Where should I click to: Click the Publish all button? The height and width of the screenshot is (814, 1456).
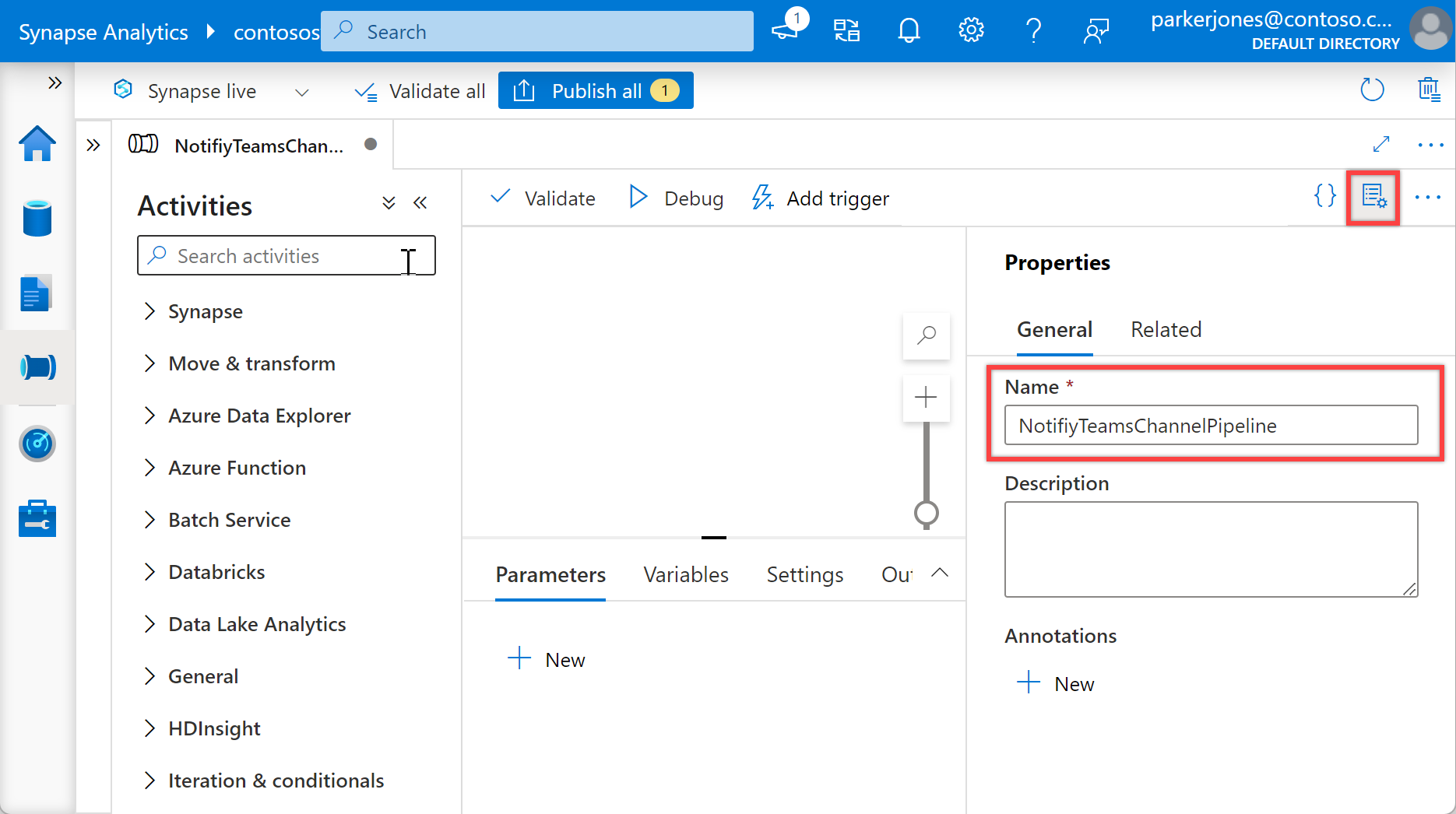(x=596, y=91)
